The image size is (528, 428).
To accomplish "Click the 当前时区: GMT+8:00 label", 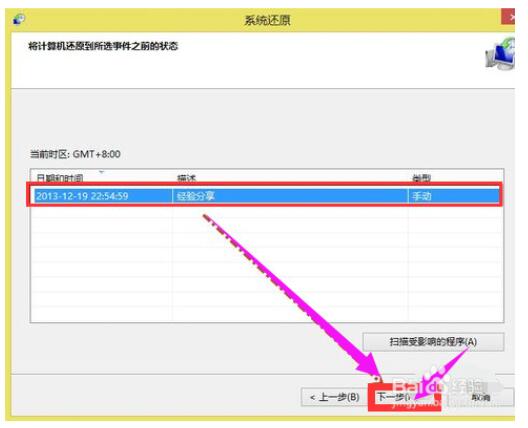I will (75, 154).
